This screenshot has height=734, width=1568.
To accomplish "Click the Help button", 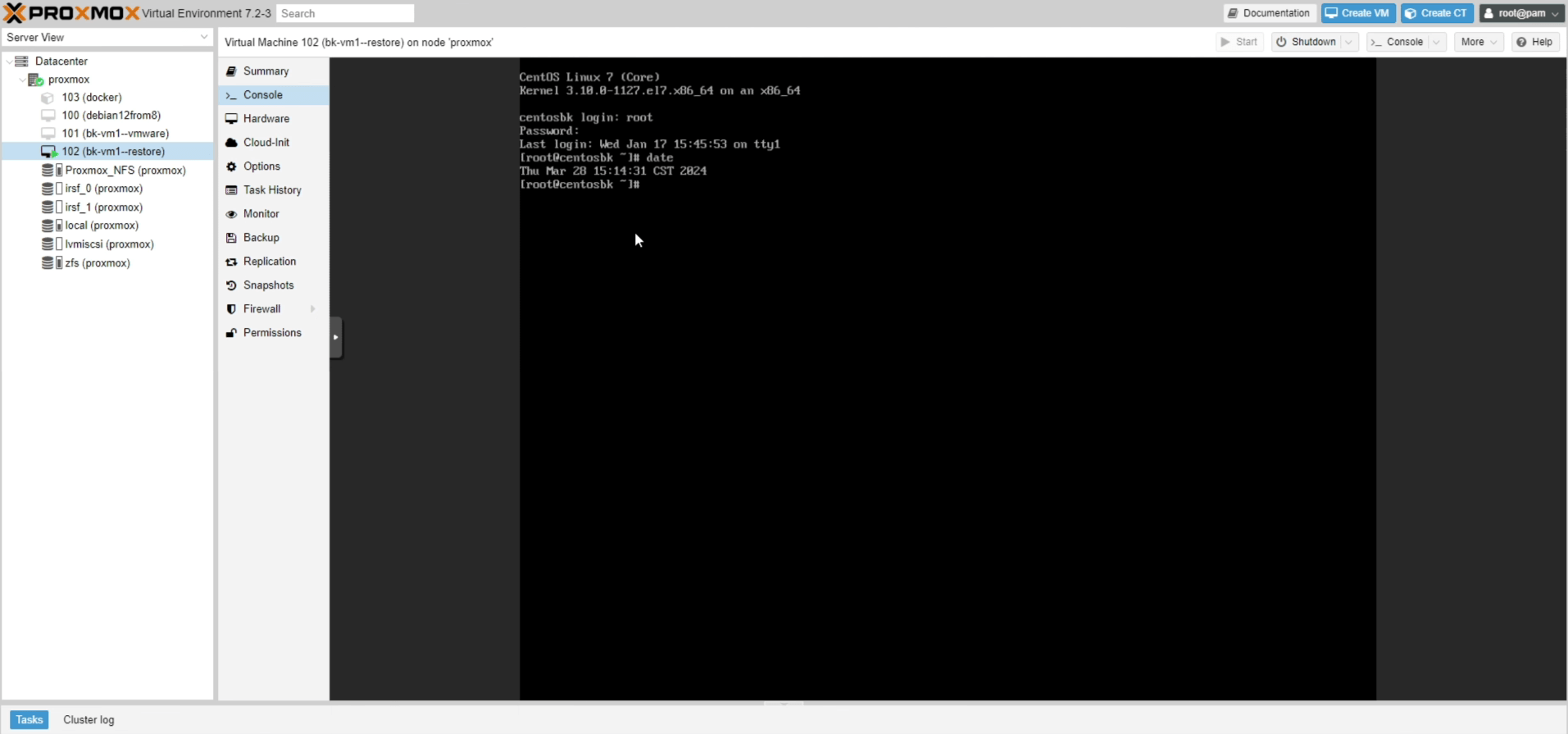I will tap(1535, 42).
